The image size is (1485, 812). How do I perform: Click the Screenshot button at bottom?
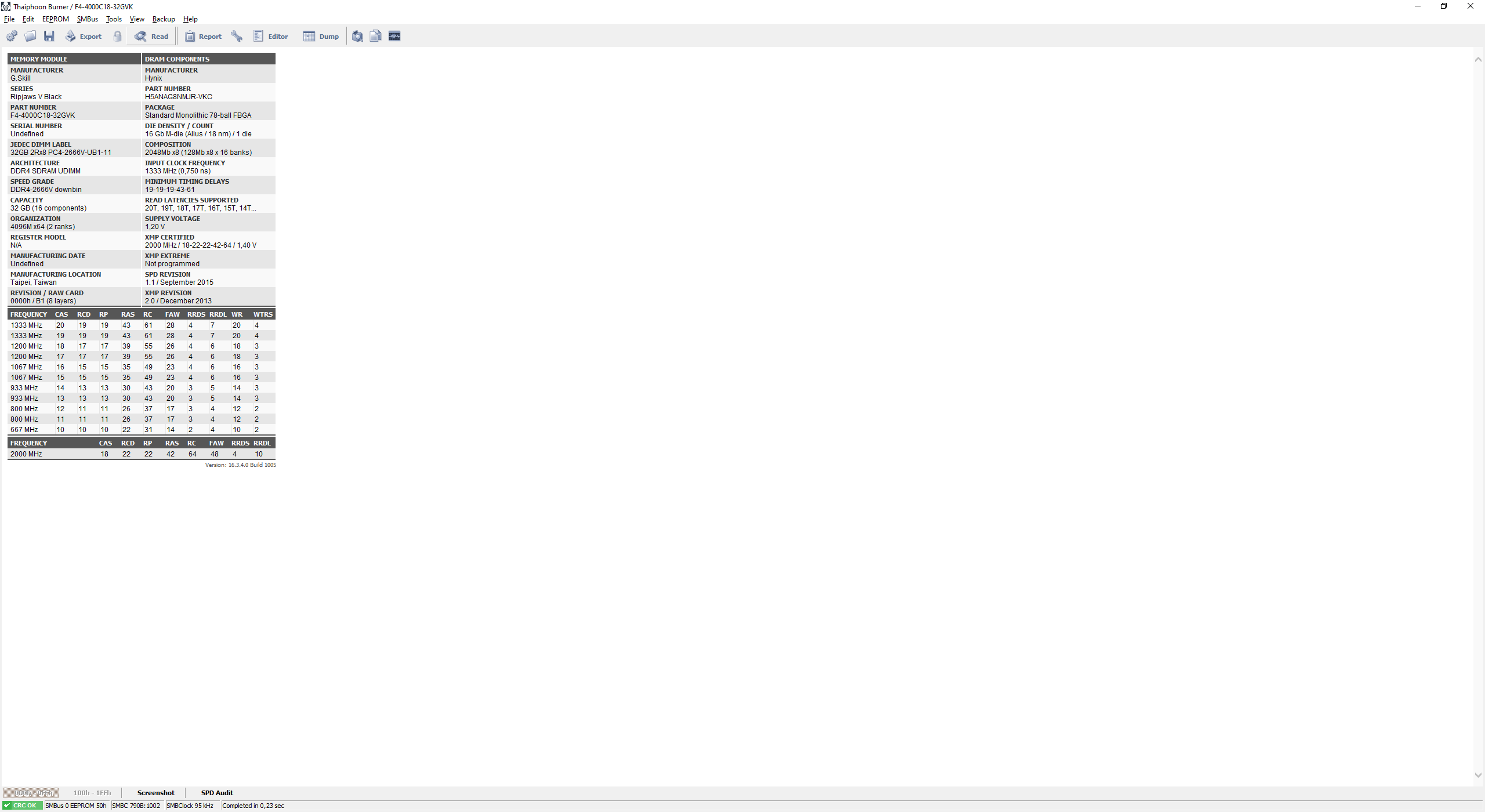(x=155, y=793)
